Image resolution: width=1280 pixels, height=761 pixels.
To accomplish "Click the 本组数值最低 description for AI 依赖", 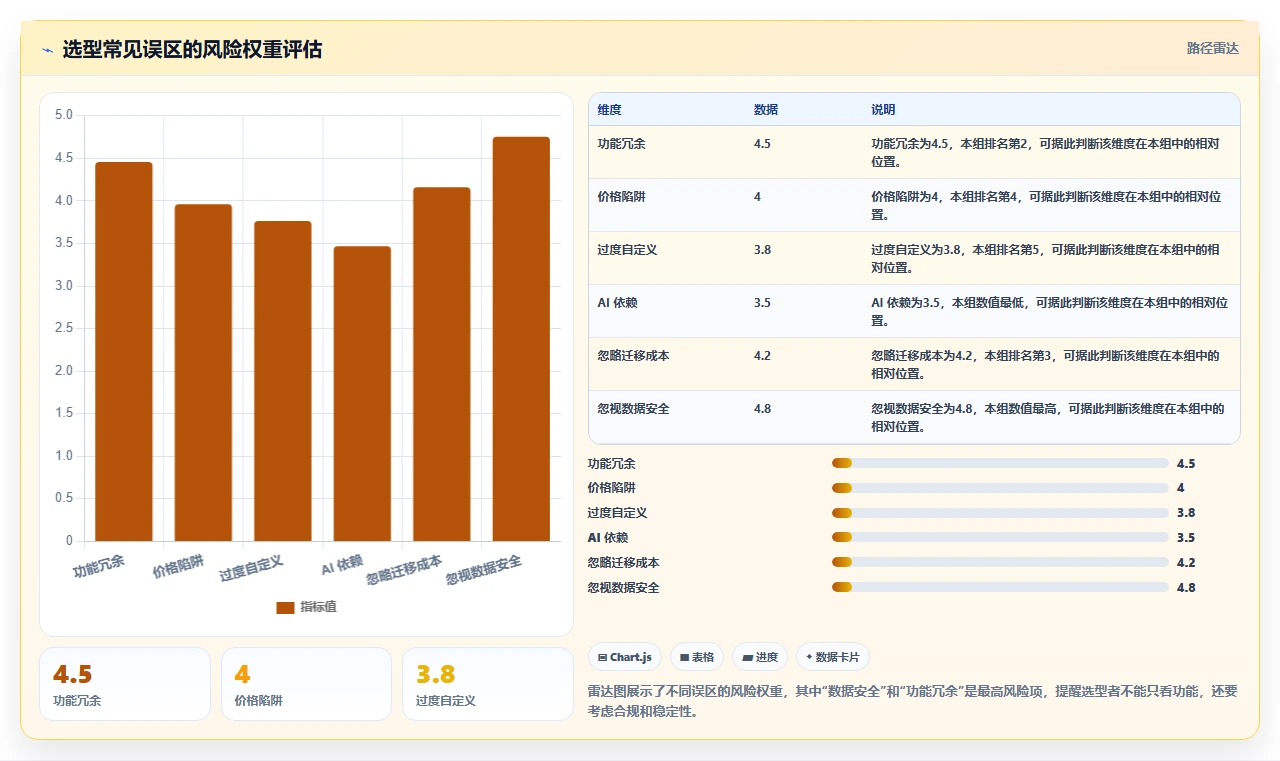I will tap(1050, 311).
